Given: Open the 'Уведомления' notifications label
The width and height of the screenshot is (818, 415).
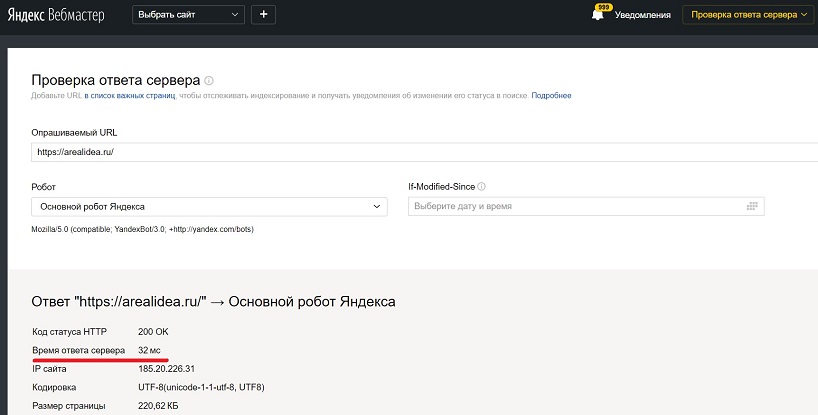Looking at the screenshot, I should tap(643, 15).
